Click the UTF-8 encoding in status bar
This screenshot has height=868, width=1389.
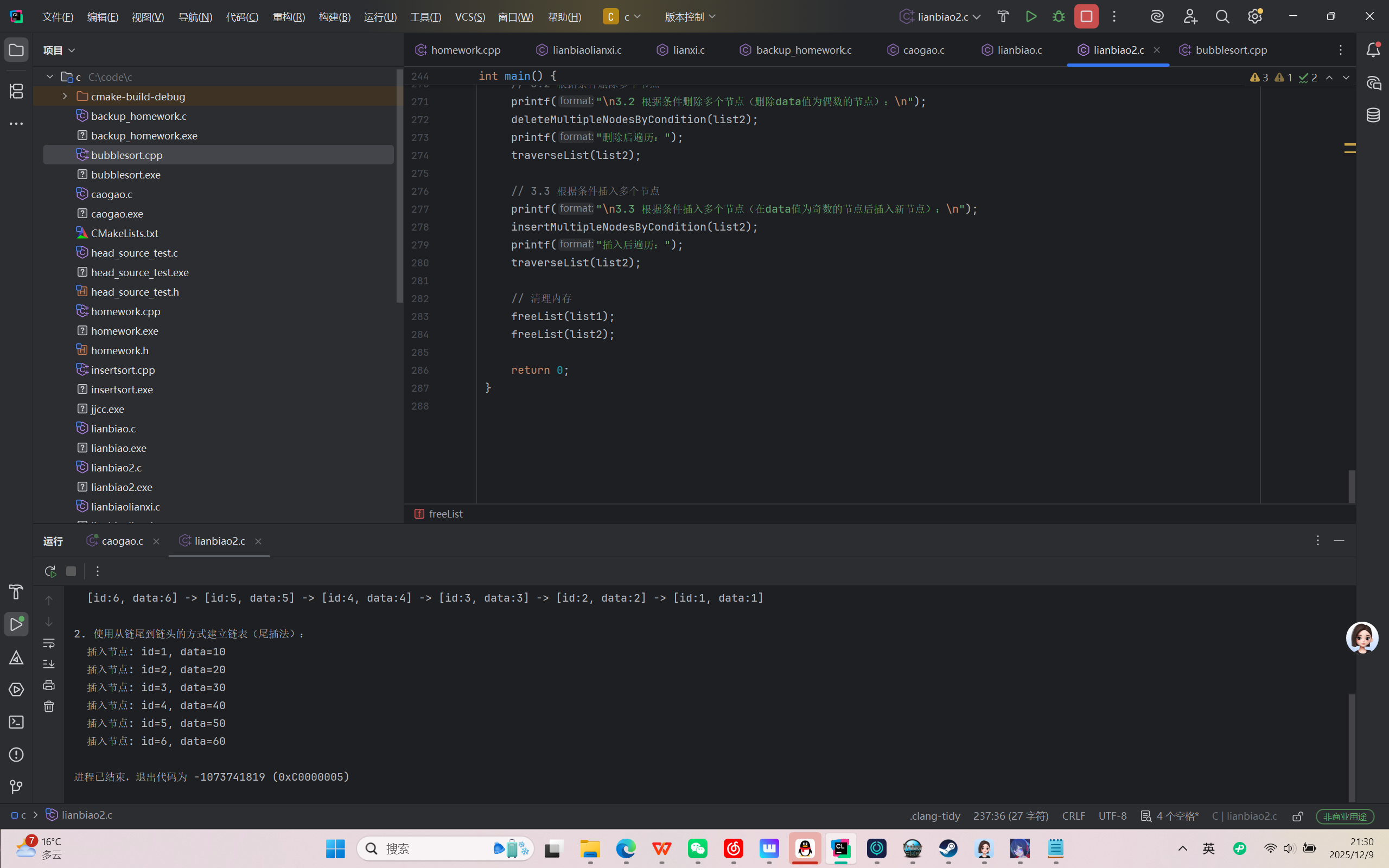tap(1112, 816)
